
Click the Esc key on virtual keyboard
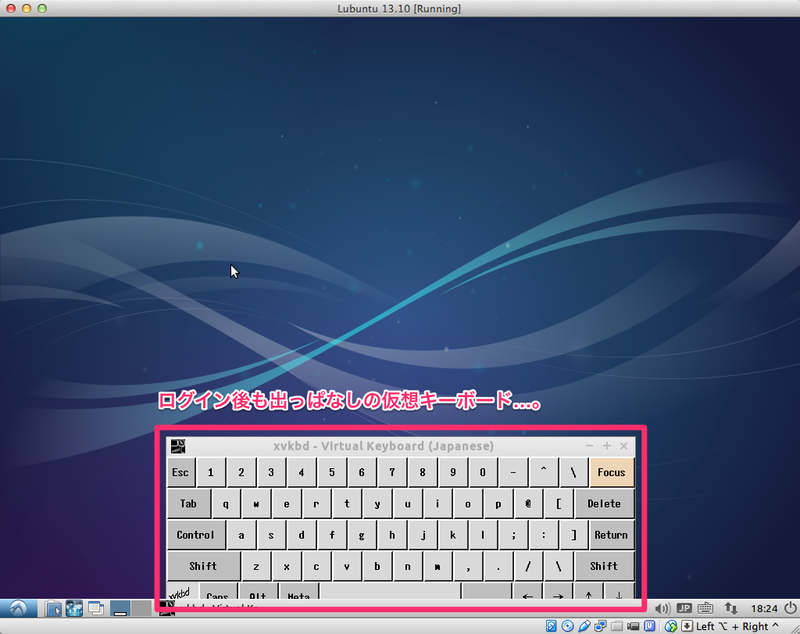tap(181, 472)
